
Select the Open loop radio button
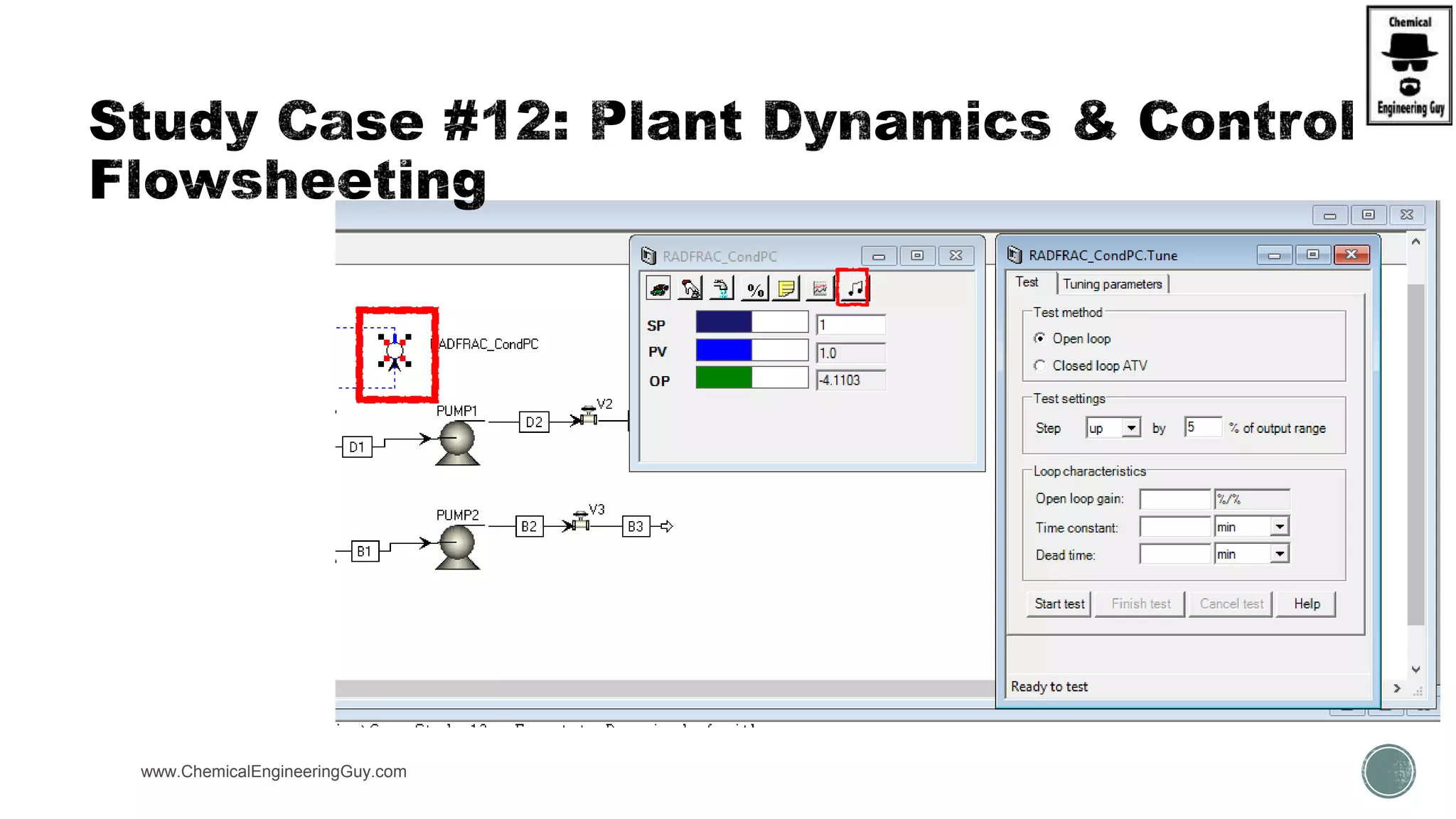(1040, 338)
